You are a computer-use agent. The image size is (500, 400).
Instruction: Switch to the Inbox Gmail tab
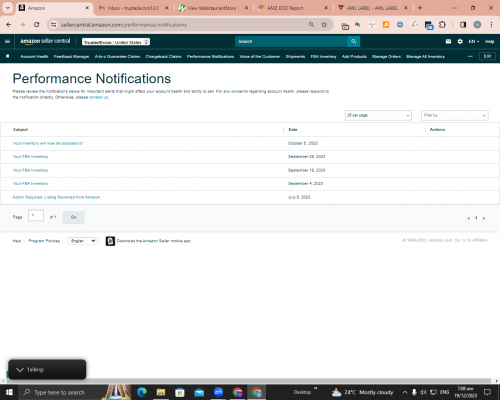point(133,8)
